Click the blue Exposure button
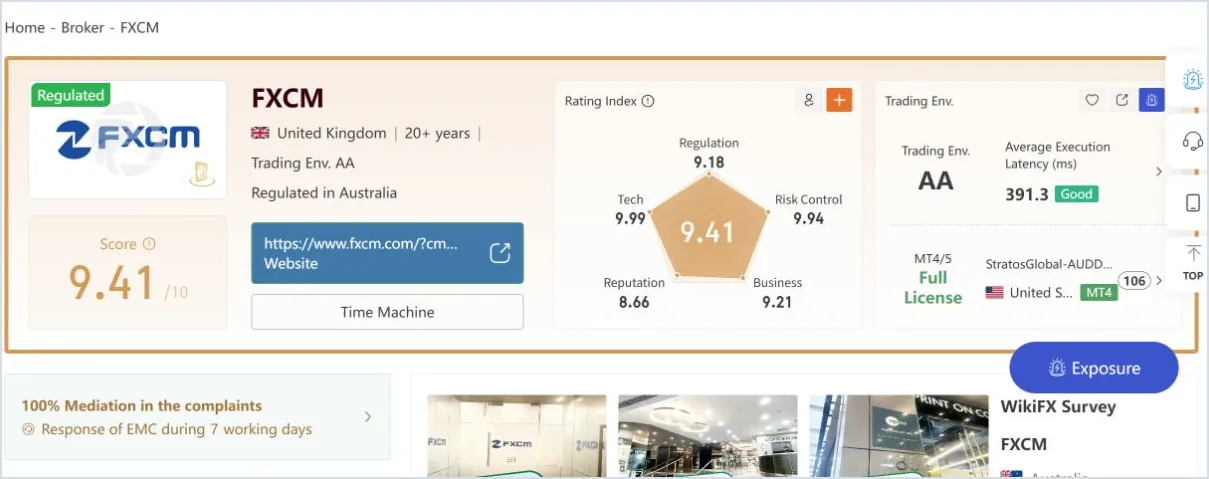1209x479 pixels. pos(1094,368)
